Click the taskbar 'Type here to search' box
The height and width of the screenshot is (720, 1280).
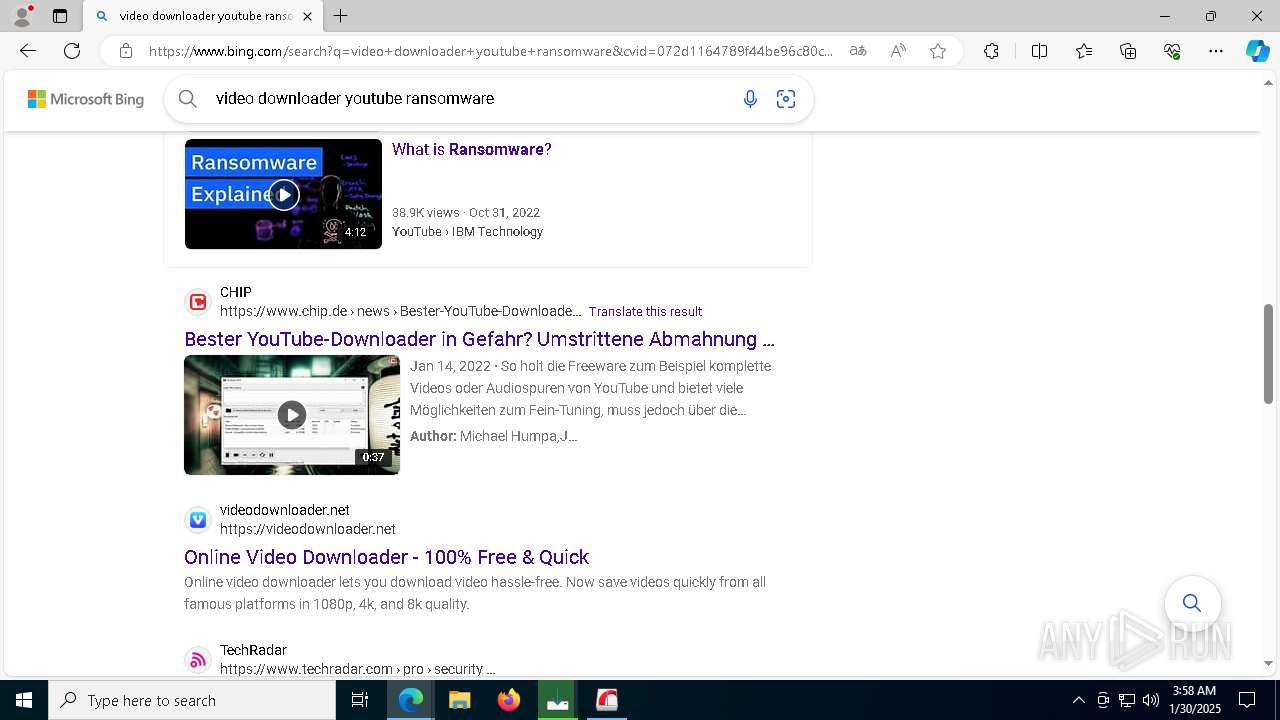(x=192, y=700)
